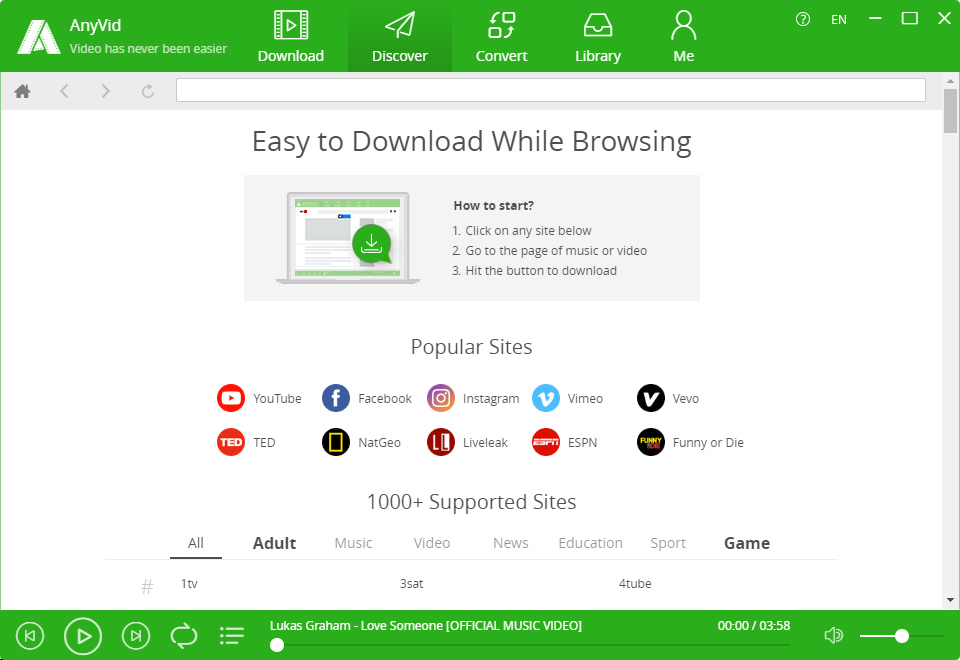
Task: Open the Me account tab
Action: coord(683,37)
